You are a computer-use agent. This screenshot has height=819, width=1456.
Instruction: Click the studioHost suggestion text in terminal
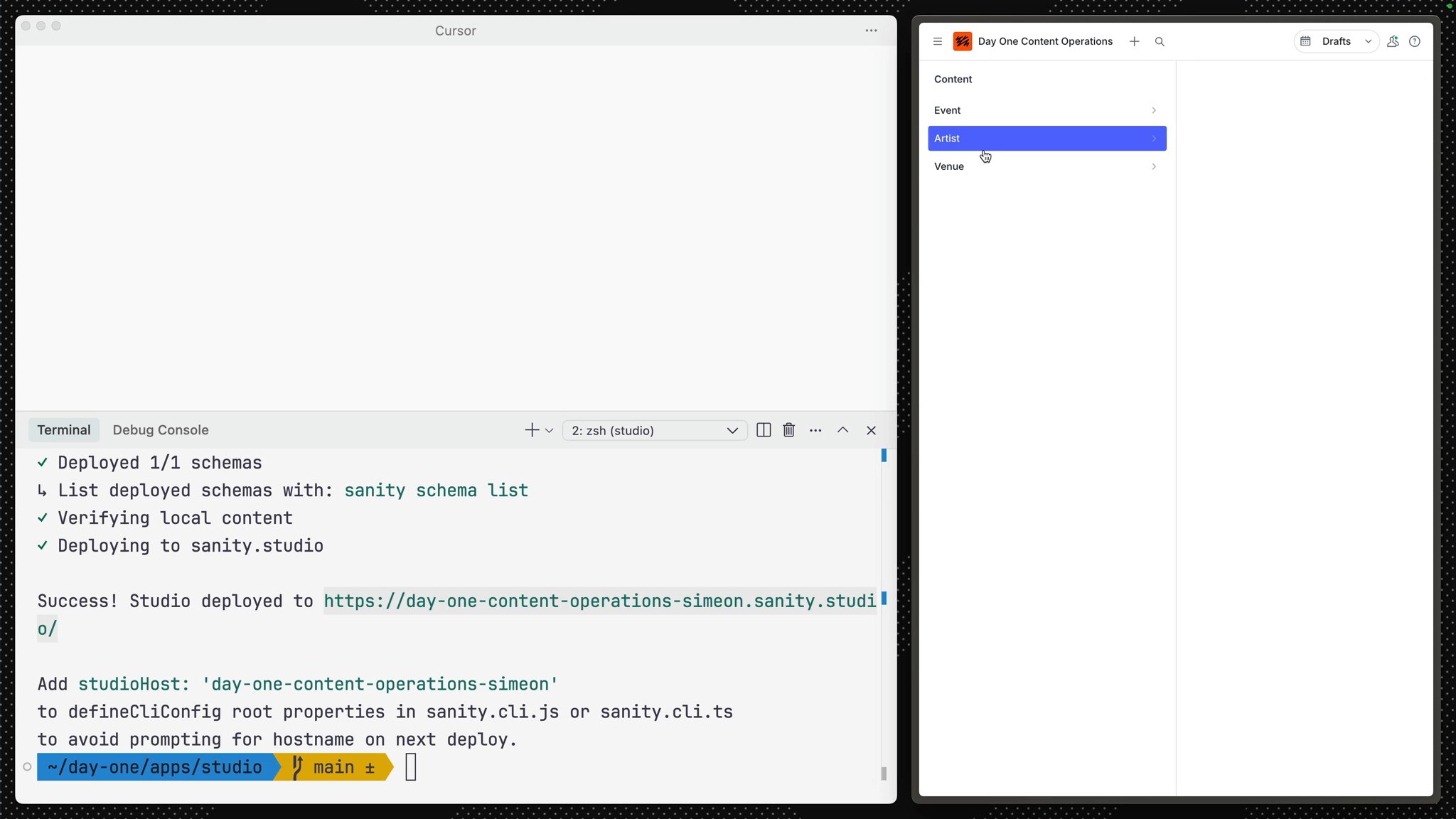tap(318, 684)
